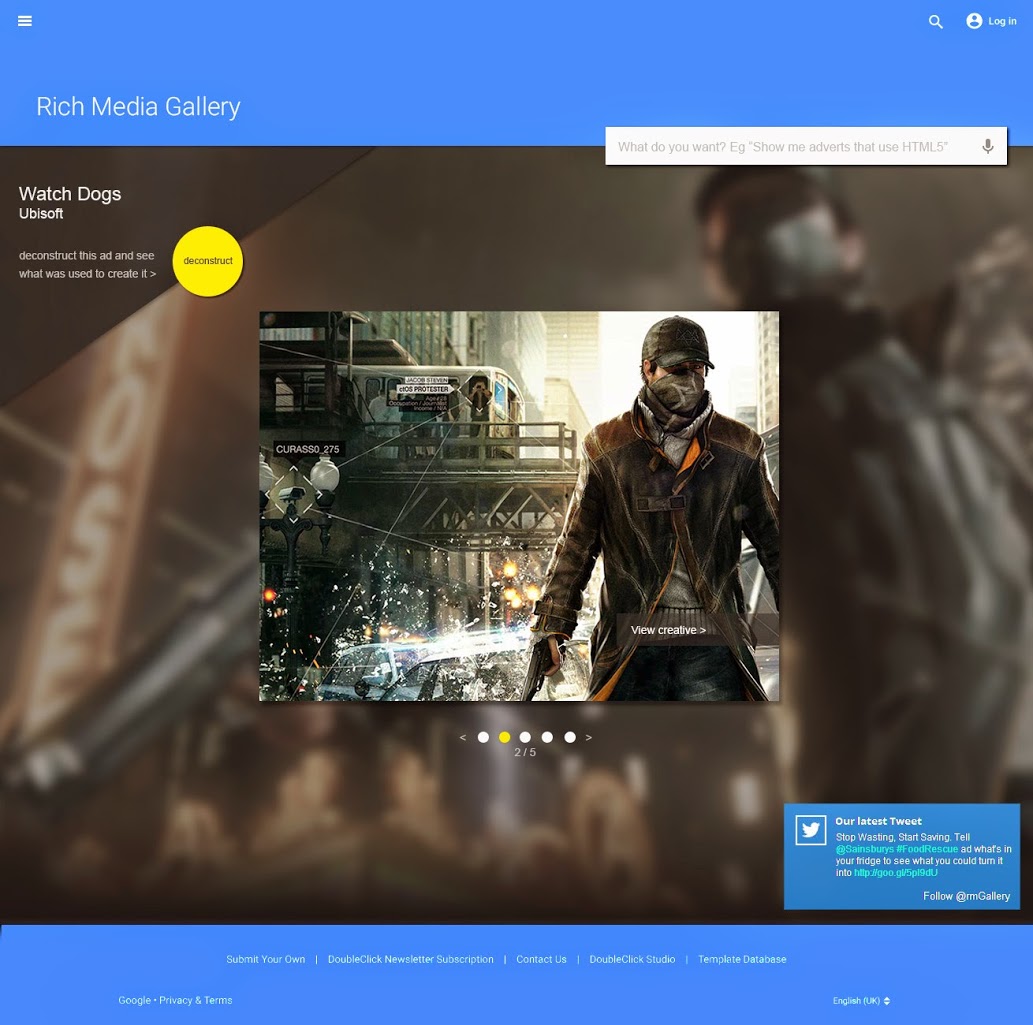Click the yellow deconstruct button
The image size is (1033, 1025).
point(208,261)
